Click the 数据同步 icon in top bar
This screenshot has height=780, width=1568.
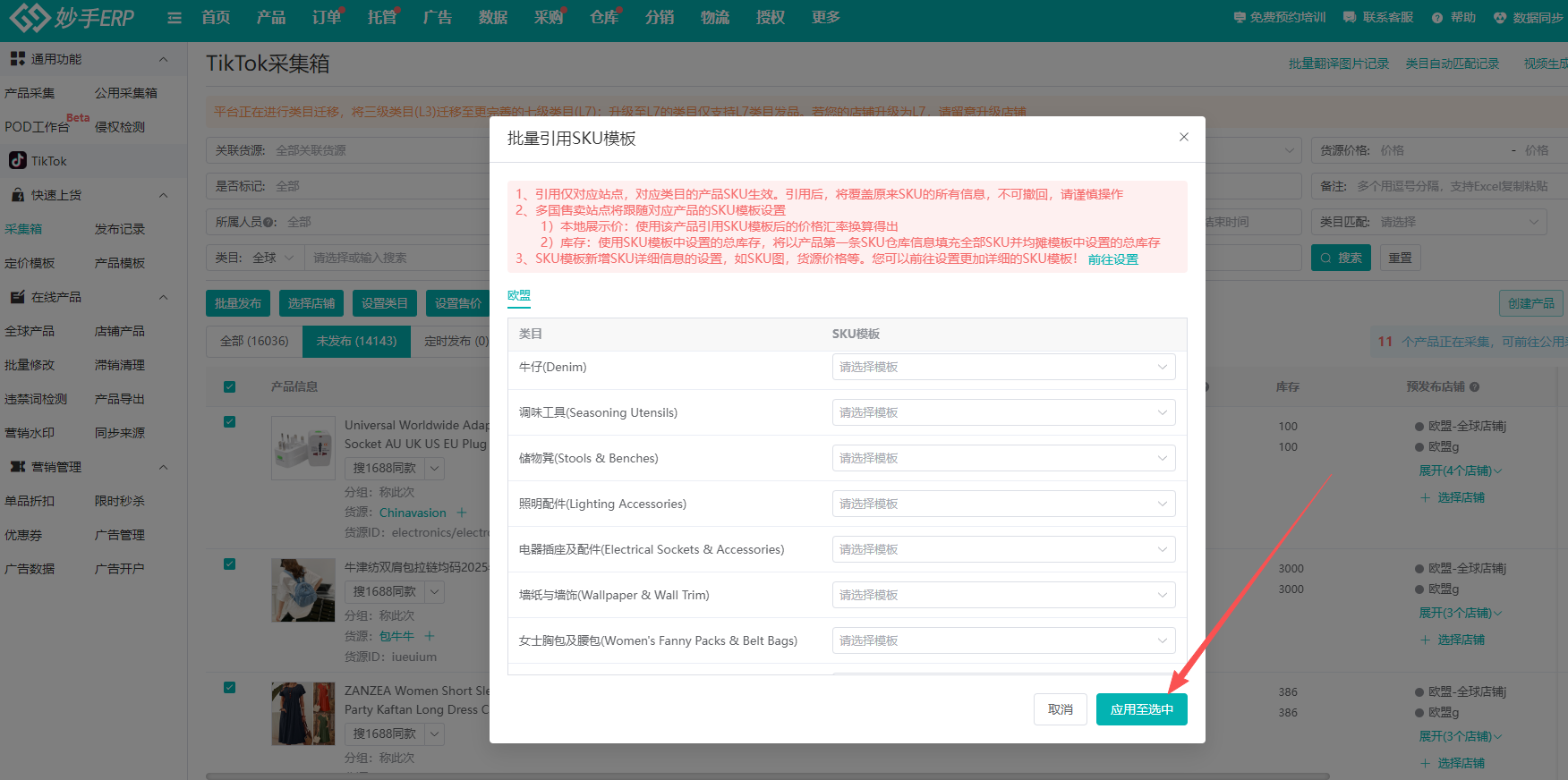[x=1500, y=18]
